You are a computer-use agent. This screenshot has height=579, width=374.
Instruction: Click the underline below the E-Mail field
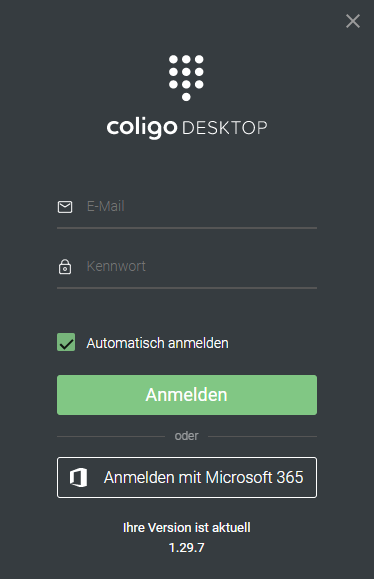point(187,228)
